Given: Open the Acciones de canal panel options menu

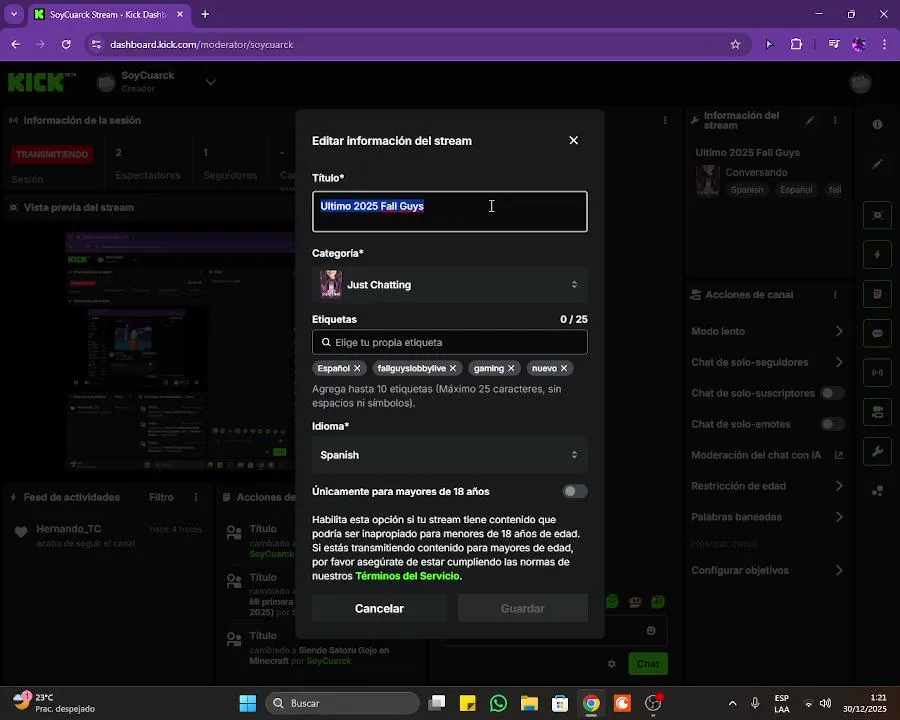Looking at the screenshot, I should (835, 295).
